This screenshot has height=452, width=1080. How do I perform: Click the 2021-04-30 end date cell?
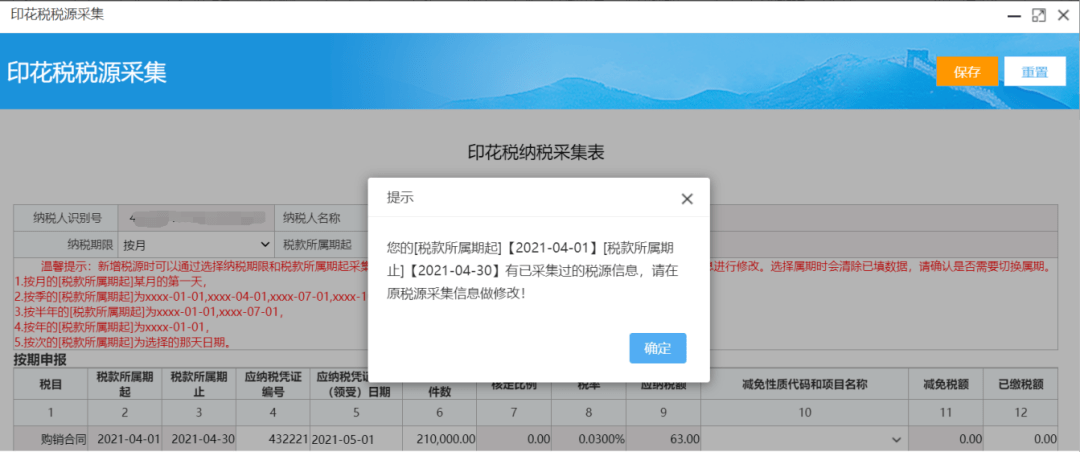click(199, 438)
